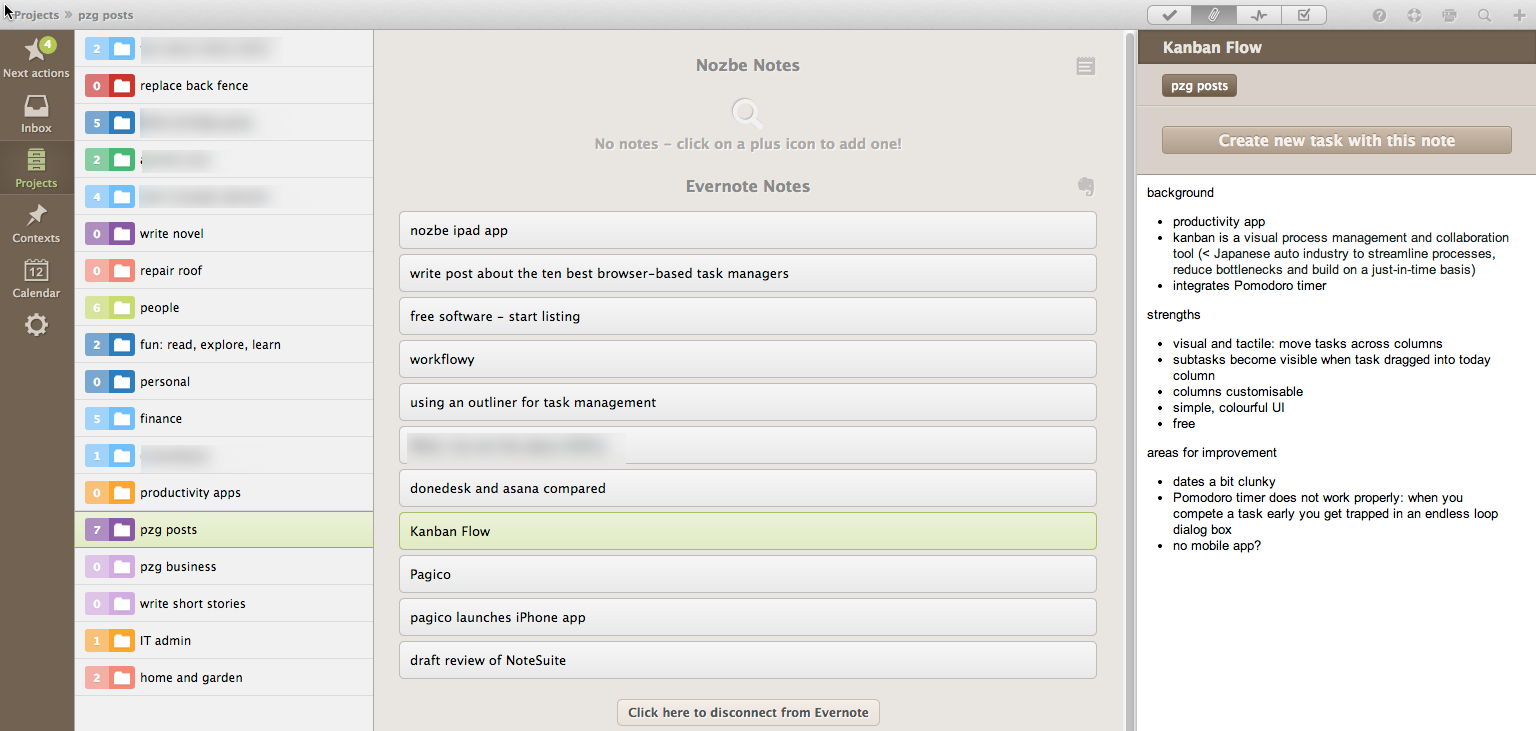This screenshot has width=1536, height=731.
Task: Open the replace back fence project
Action: click(x=224, y=85)
